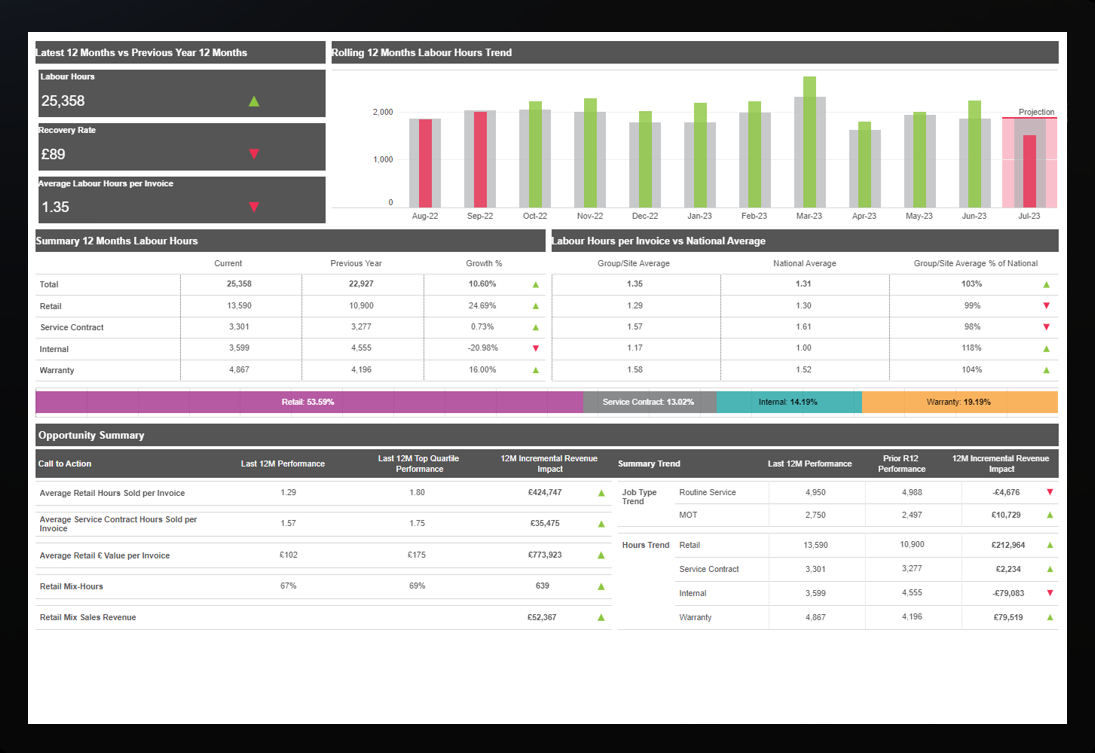Click the green up arrow beside Labour Hours
The image size is (1095, 753).
[254, 101]
